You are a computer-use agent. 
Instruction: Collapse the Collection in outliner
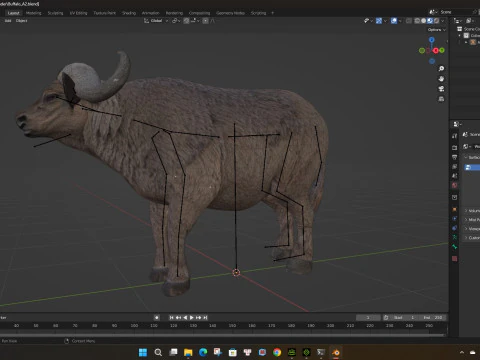click(x=460, y=35)
